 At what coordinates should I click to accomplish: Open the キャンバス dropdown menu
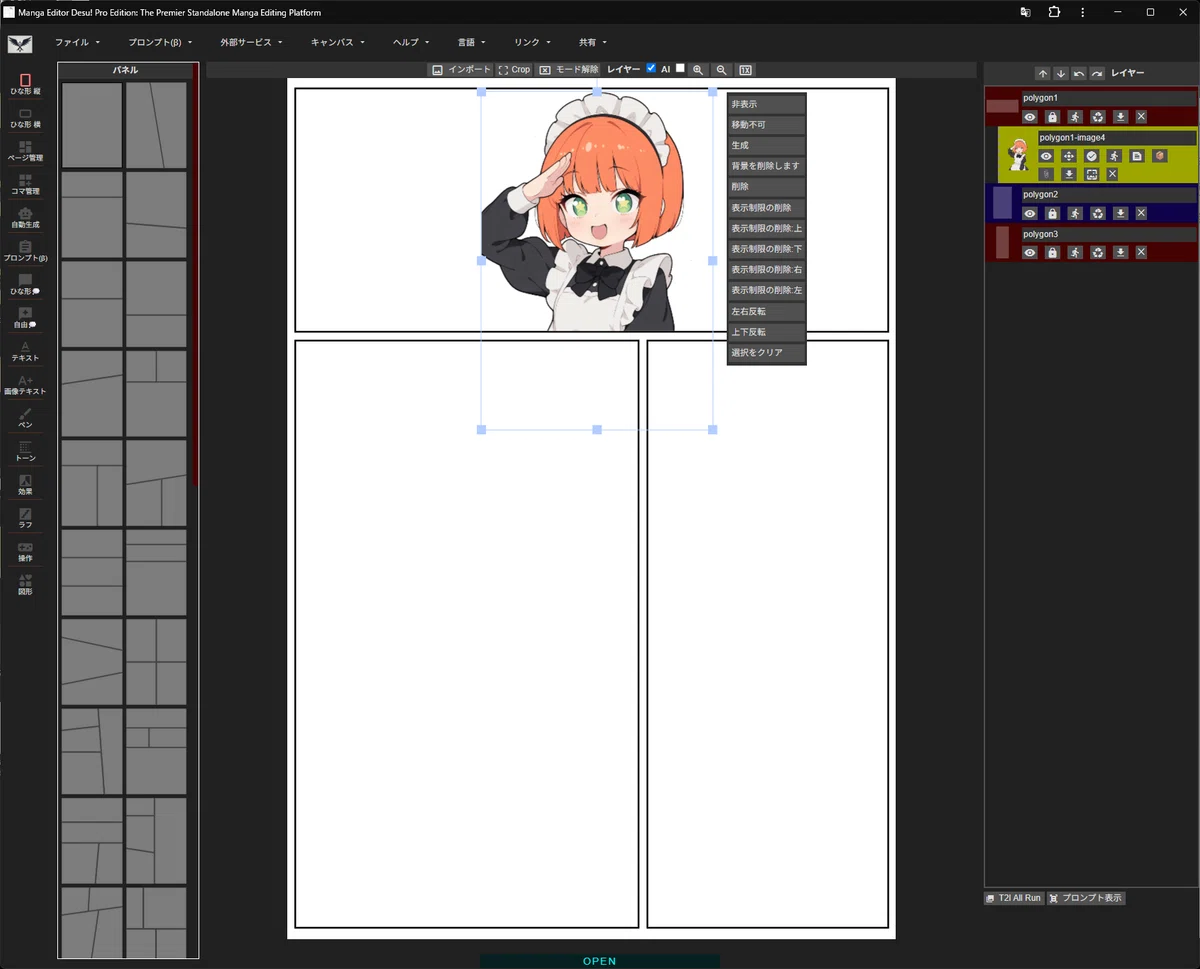pos(338,43)
